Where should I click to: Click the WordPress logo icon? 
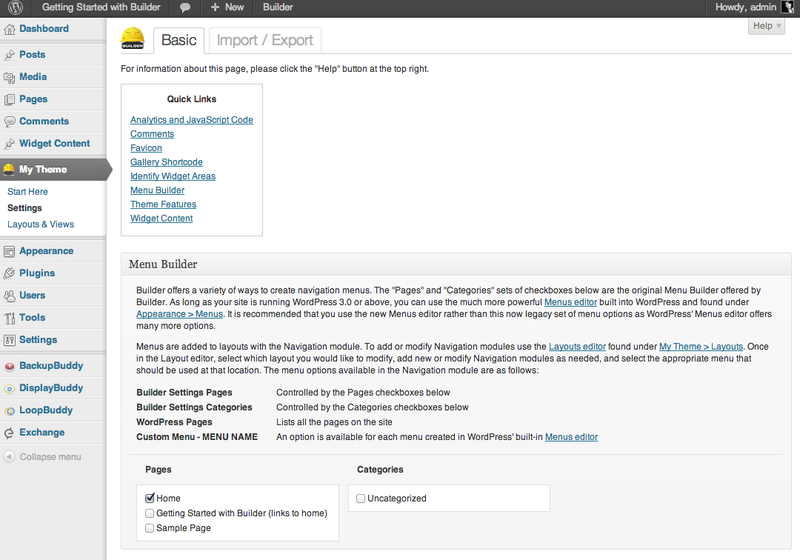click(16, 7)
